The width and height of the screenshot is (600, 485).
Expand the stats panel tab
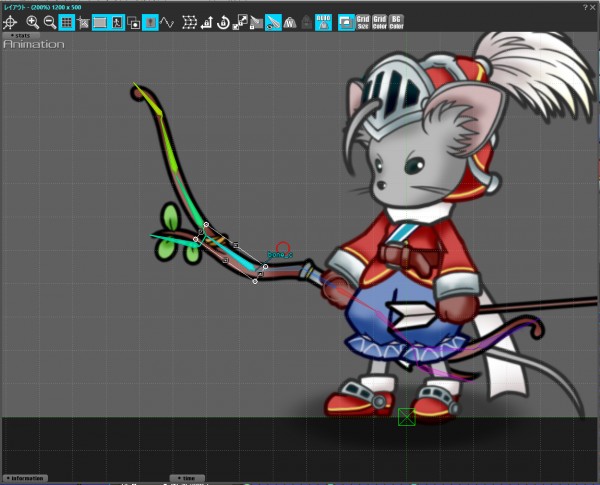(x=21, y=35)
